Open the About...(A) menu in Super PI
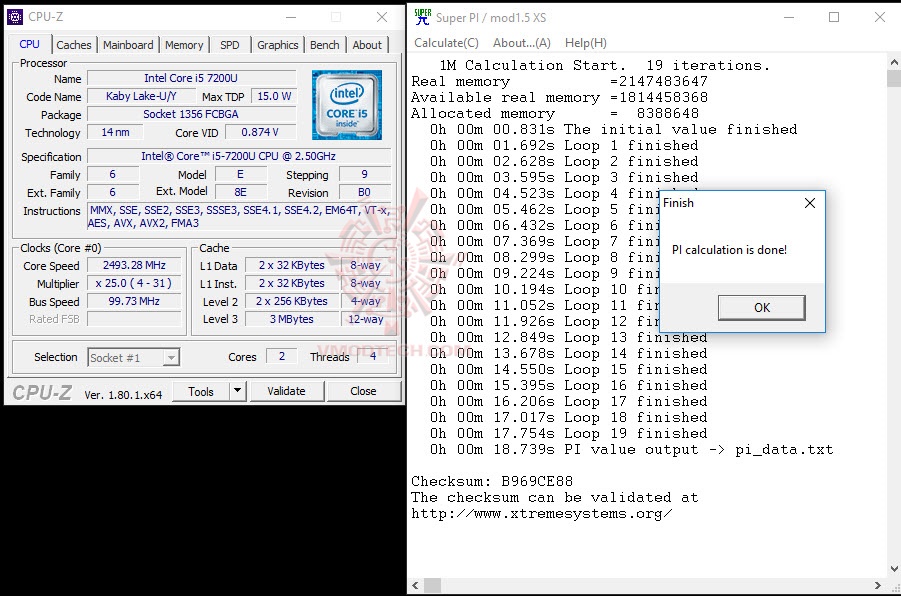The width and height of the screenshot is (901, 596). (x=522, y=43)
